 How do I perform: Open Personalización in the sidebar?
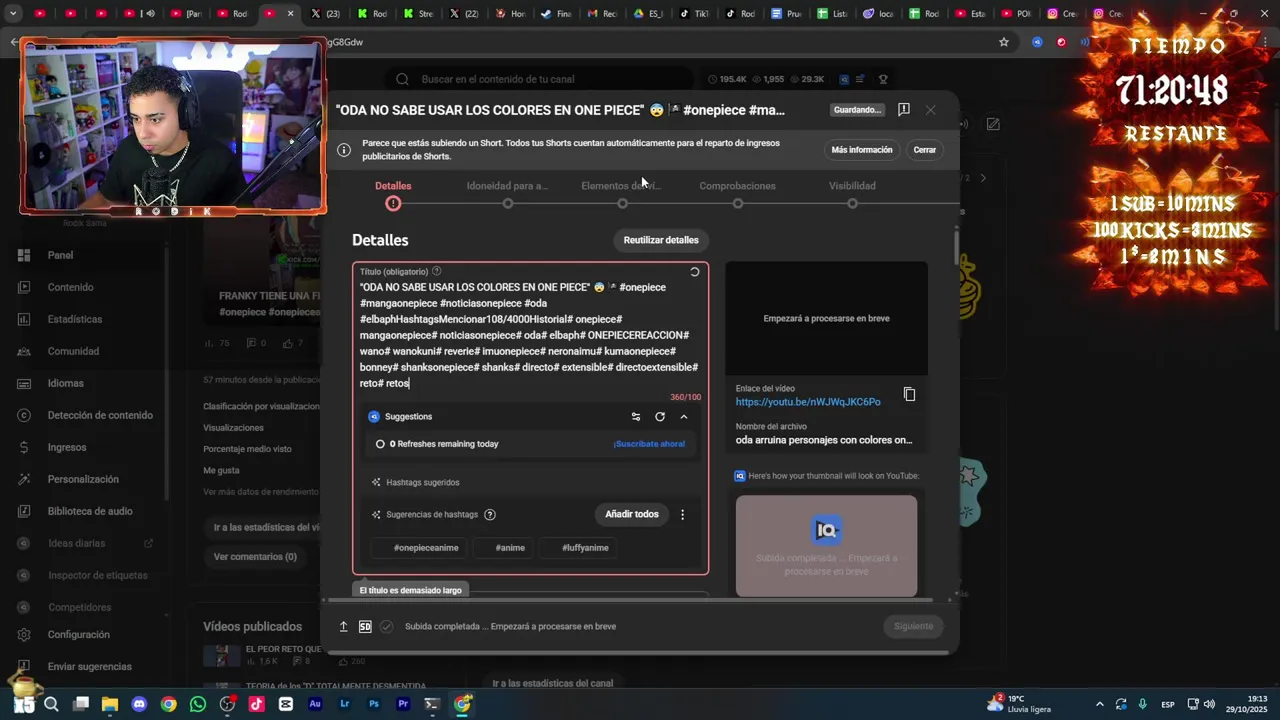pos(83,479)
